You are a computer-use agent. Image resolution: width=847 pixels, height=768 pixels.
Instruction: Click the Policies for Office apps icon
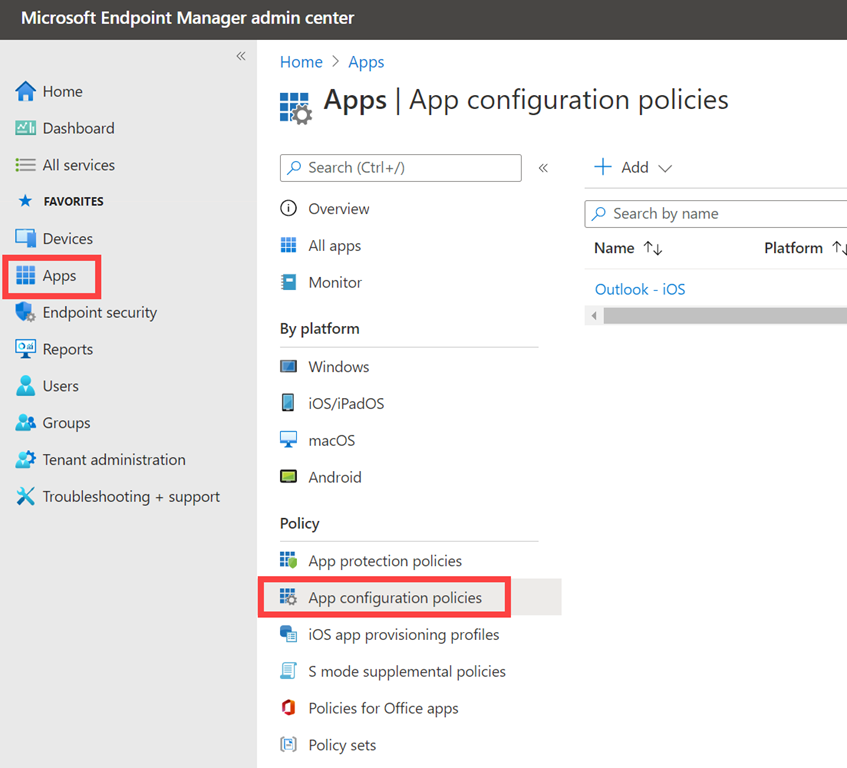289,709
